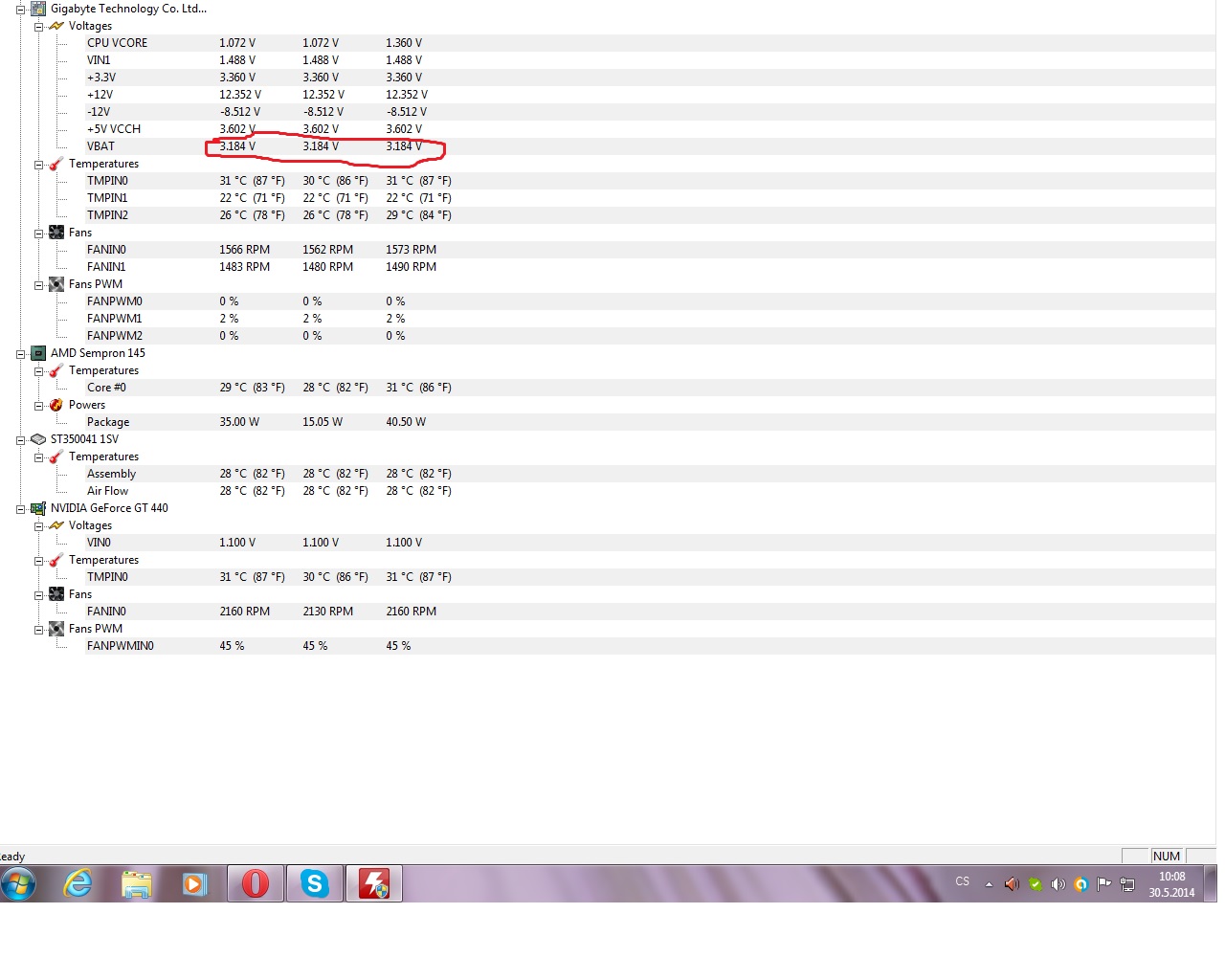The height and width of the screenshot is (980, 1225).
Task: Click the 35.00 W Package power value
Action: [239, 422]
